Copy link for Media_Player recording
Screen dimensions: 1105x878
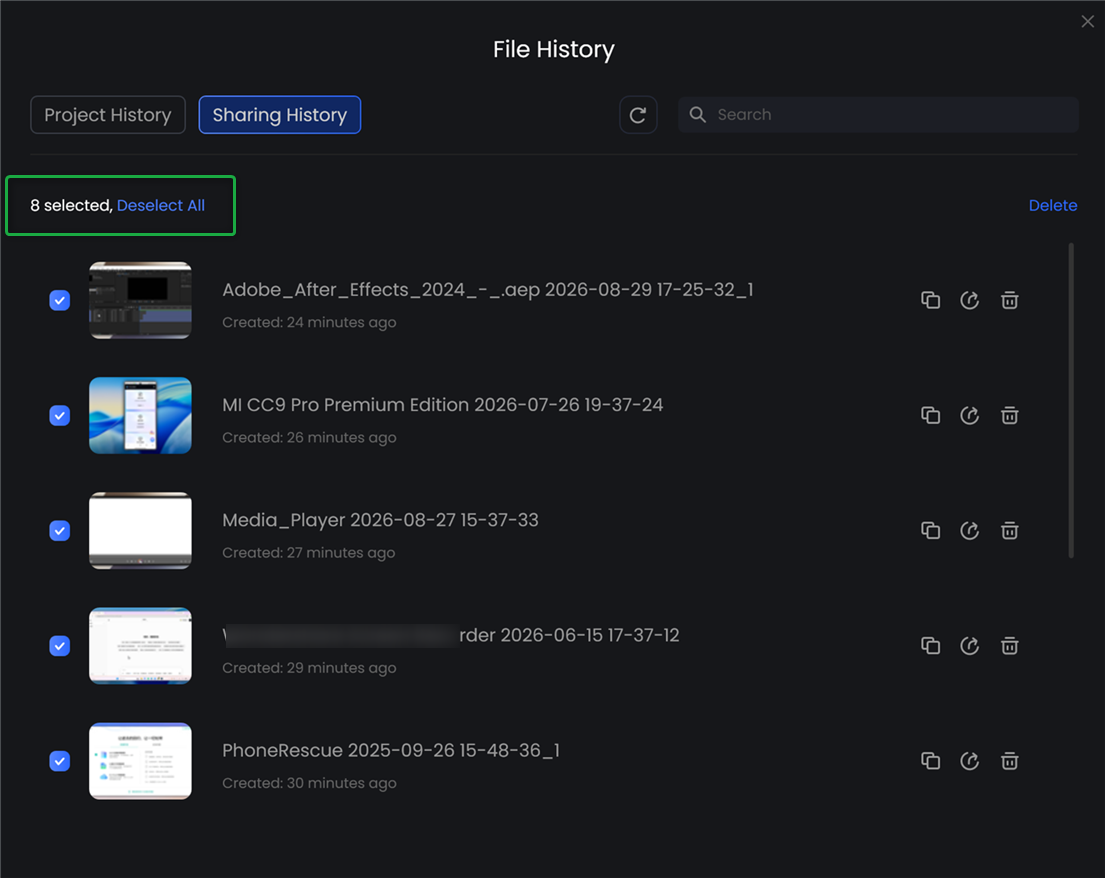pyautogui.click(x=930, y=530)
